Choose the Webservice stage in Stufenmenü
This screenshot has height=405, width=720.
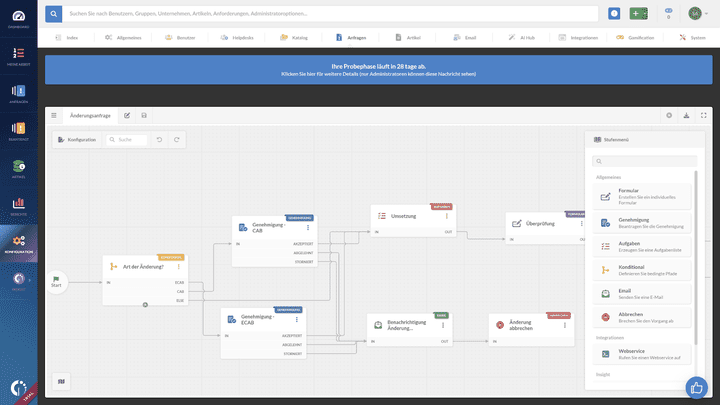[641, 354]
